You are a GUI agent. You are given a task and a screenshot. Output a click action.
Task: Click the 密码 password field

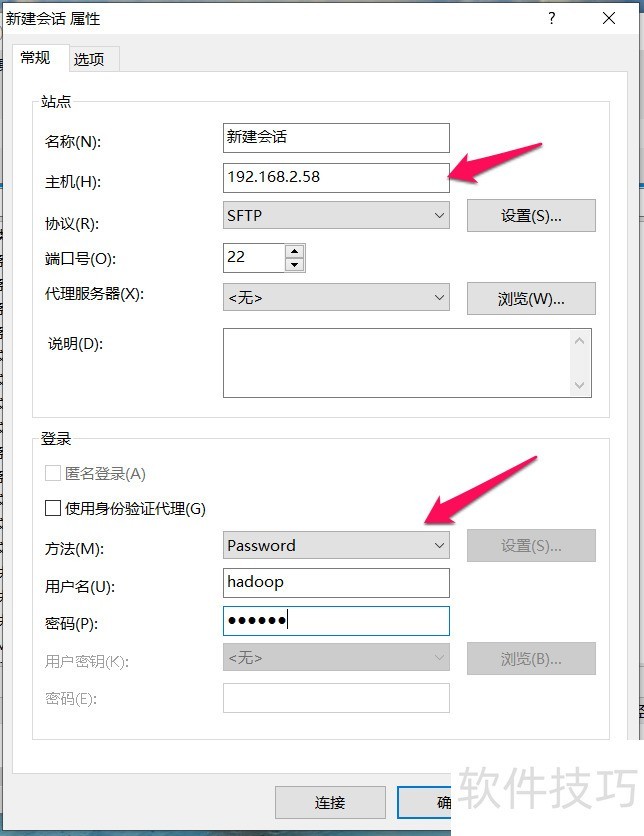pyautogui.click(x=336, y=620)
